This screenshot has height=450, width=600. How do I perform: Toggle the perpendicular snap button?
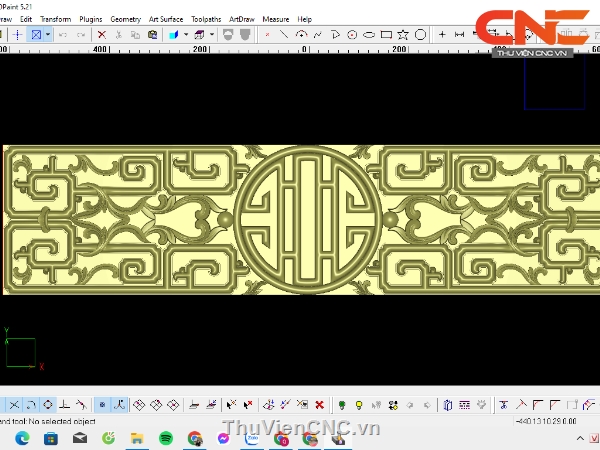tap(65, 405)
